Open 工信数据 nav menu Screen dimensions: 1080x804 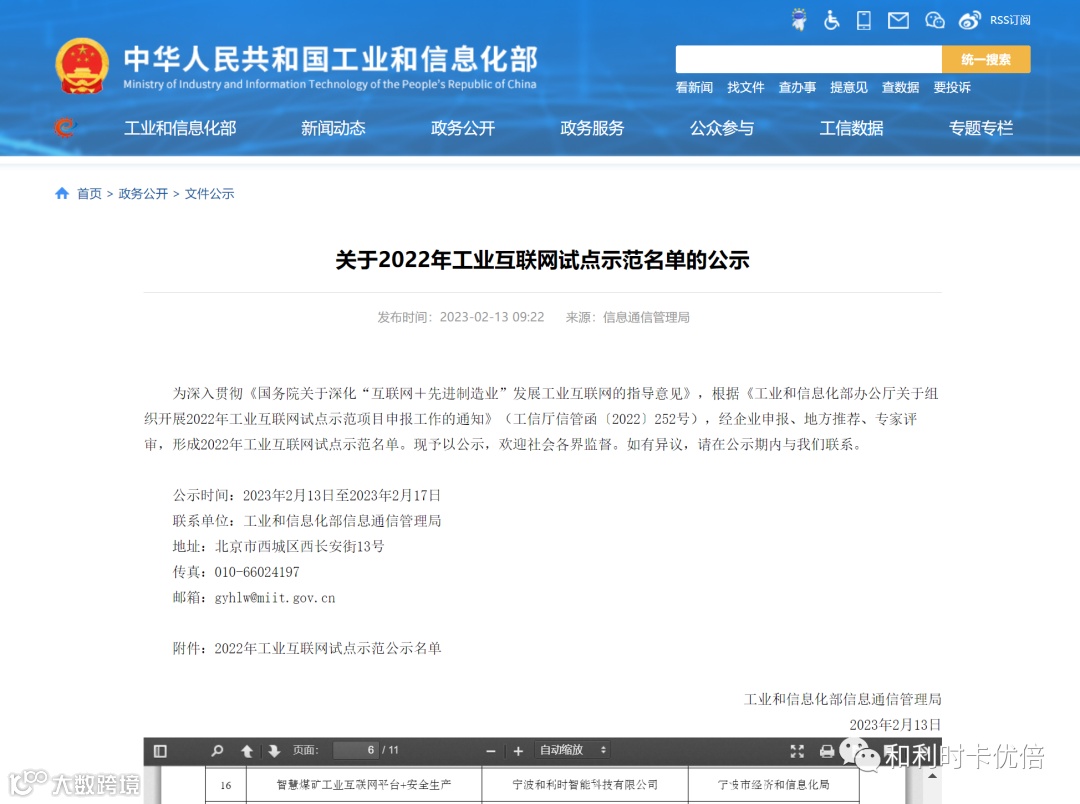point(851,128)
